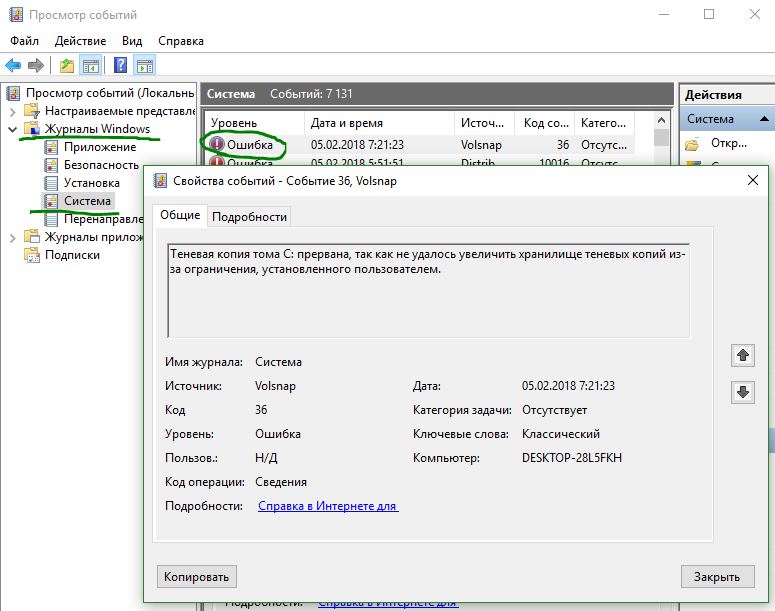Click the Сведения operation code value
The width and height of the screenshot is (775, 611).
tap(281, 482)
